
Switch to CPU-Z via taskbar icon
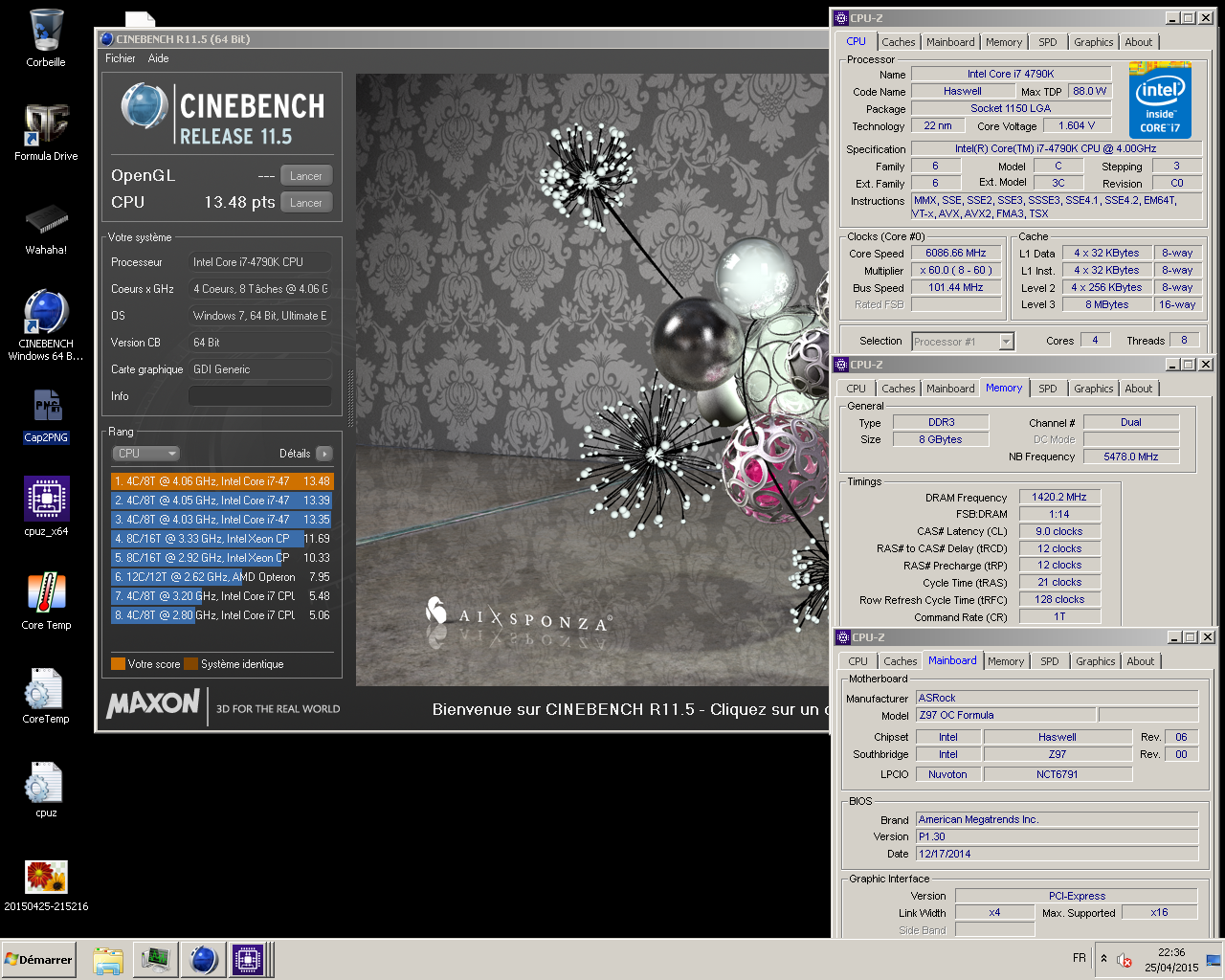(247, 959)
